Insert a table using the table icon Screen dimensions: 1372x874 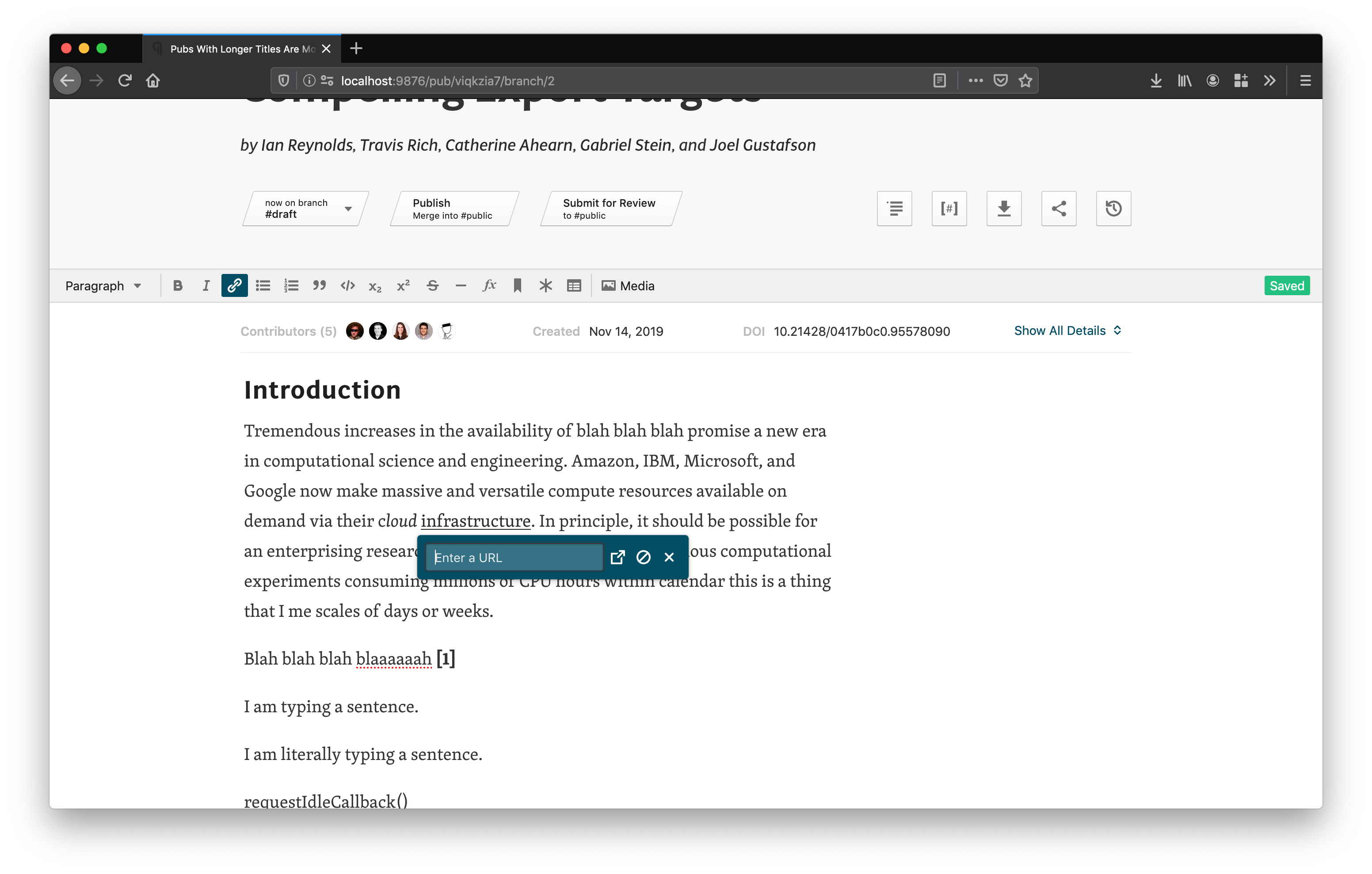point(574,285)
